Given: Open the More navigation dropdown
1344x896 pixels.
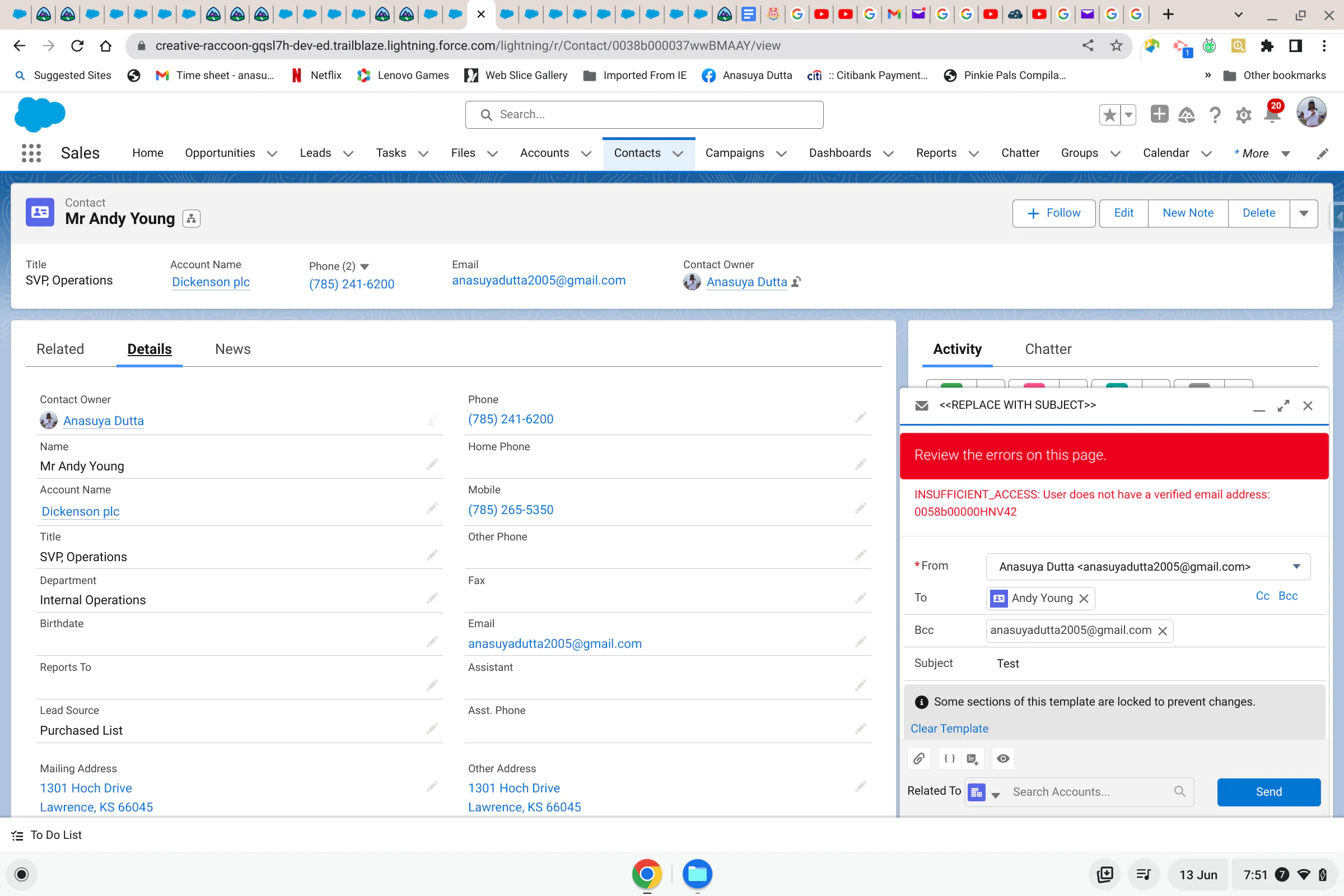Looking at the screenshot, I should coord(1262,153).
